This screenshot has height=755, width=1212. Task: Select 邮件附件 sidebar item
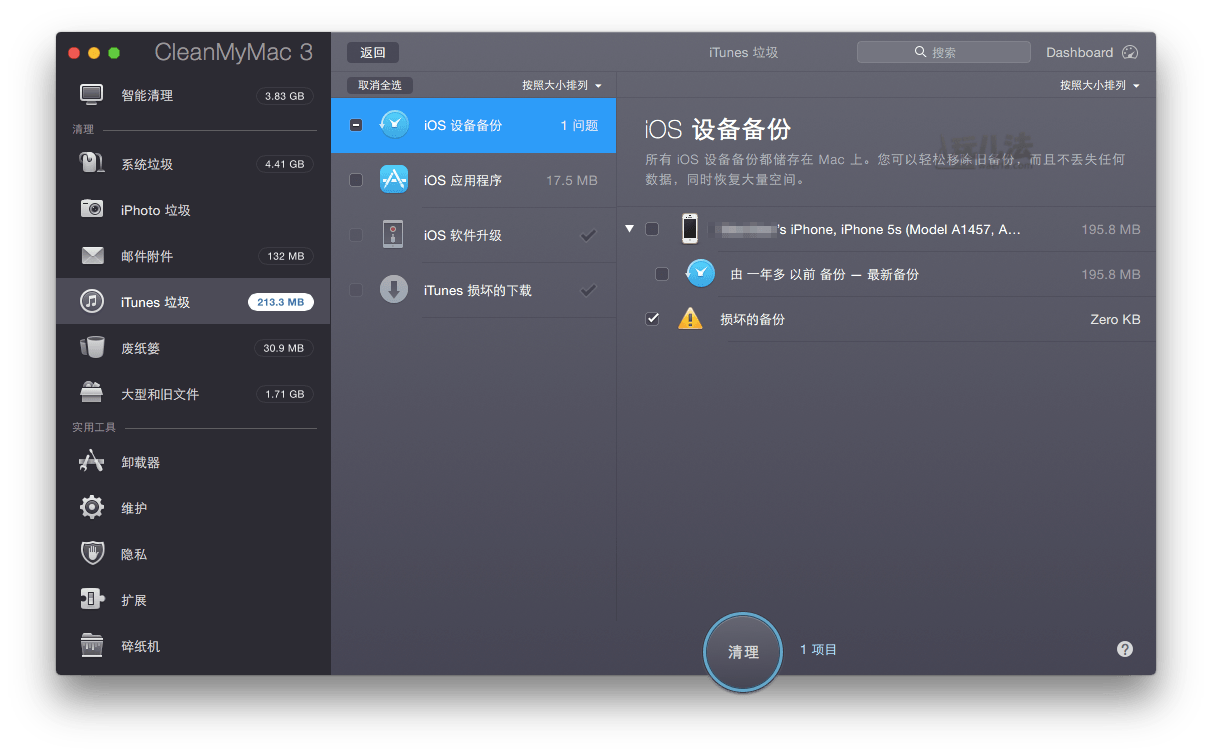(193, 256)
